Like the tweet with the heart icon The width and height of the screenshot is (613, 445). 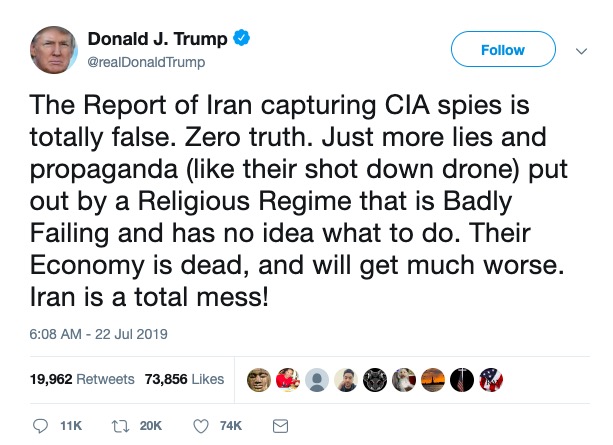click(200, 426)
